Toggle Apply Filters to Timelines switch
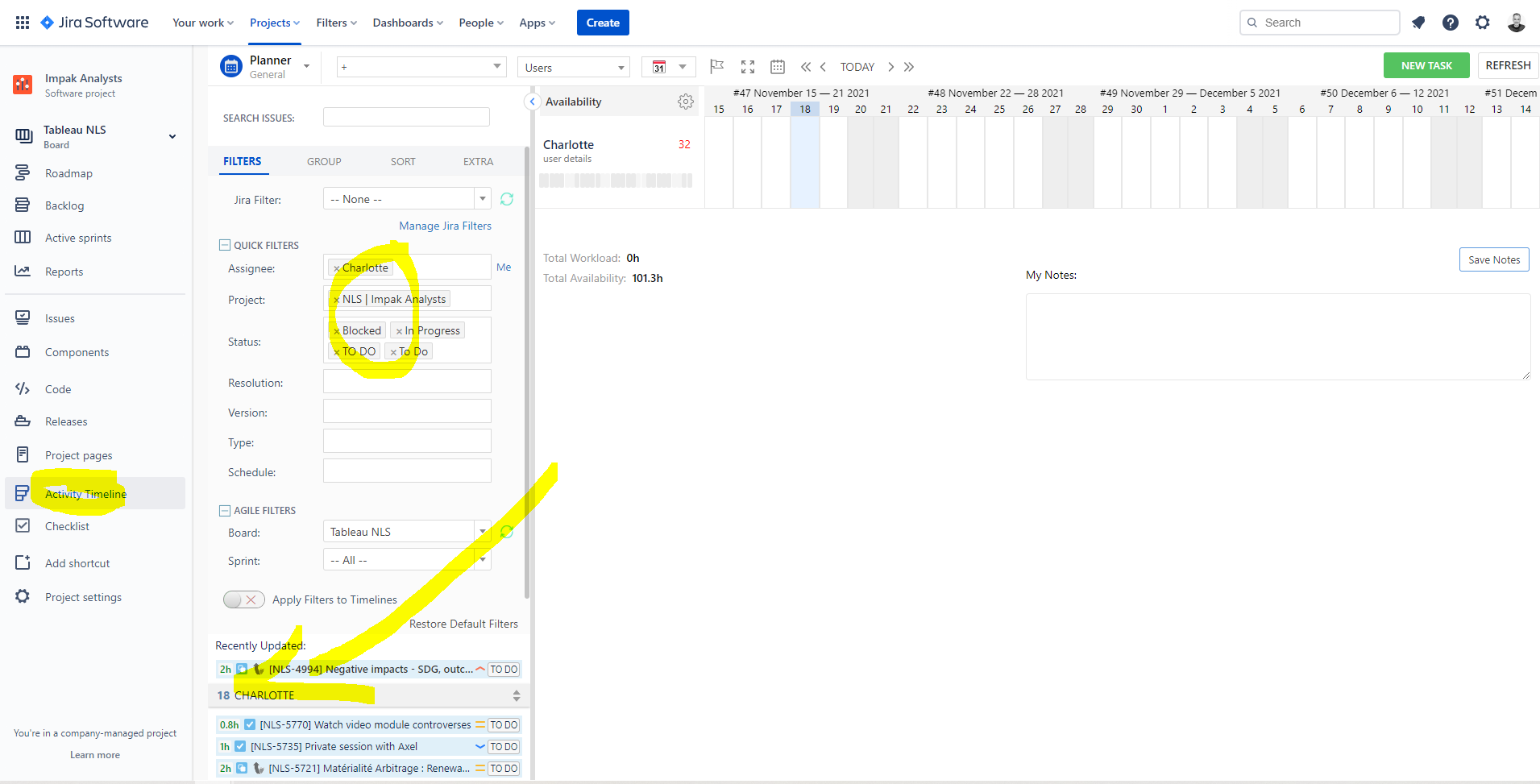 tap(244, 599)
